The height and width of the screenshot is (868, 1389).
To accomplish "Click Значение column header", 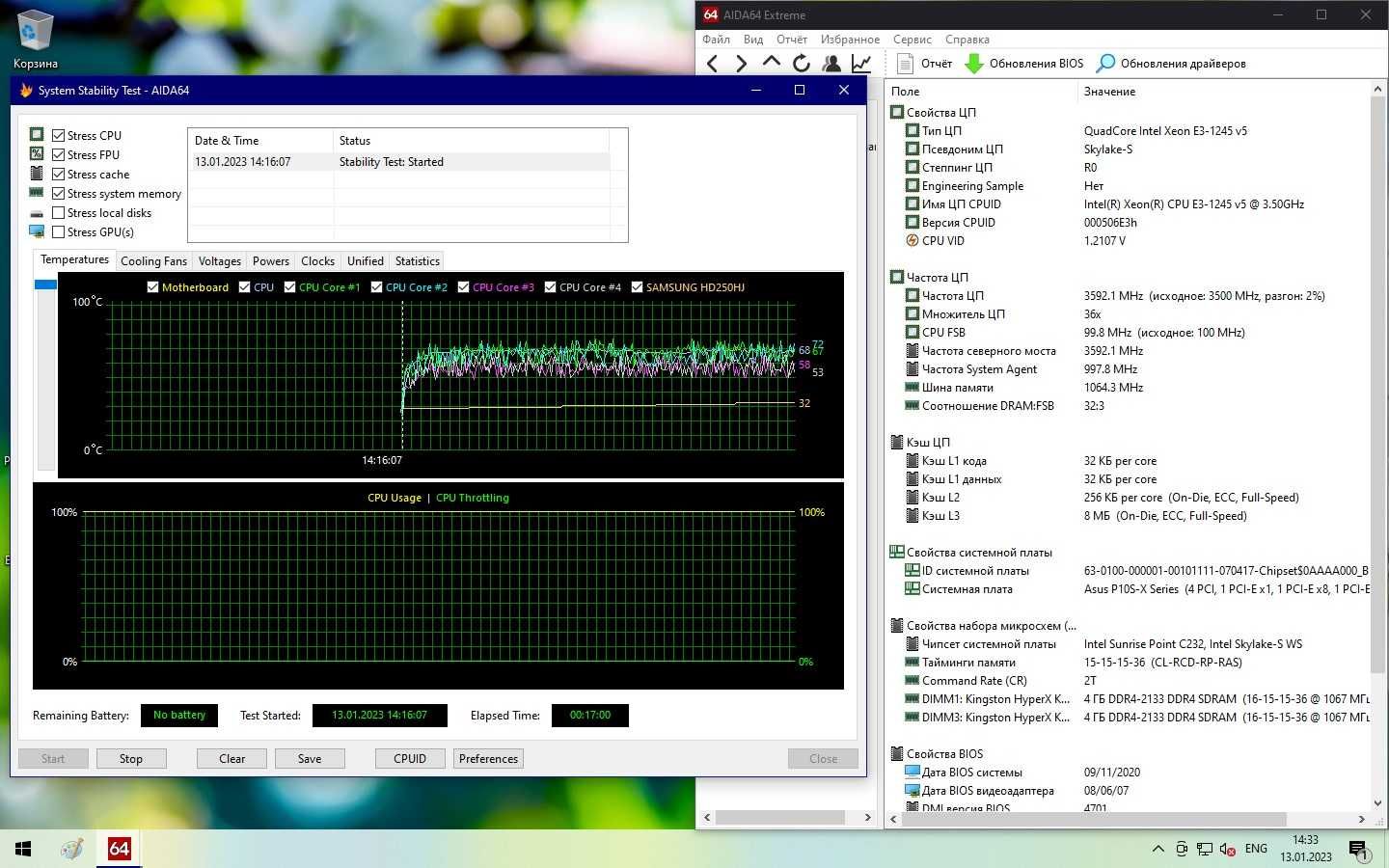I will [x=1223, y=92].
